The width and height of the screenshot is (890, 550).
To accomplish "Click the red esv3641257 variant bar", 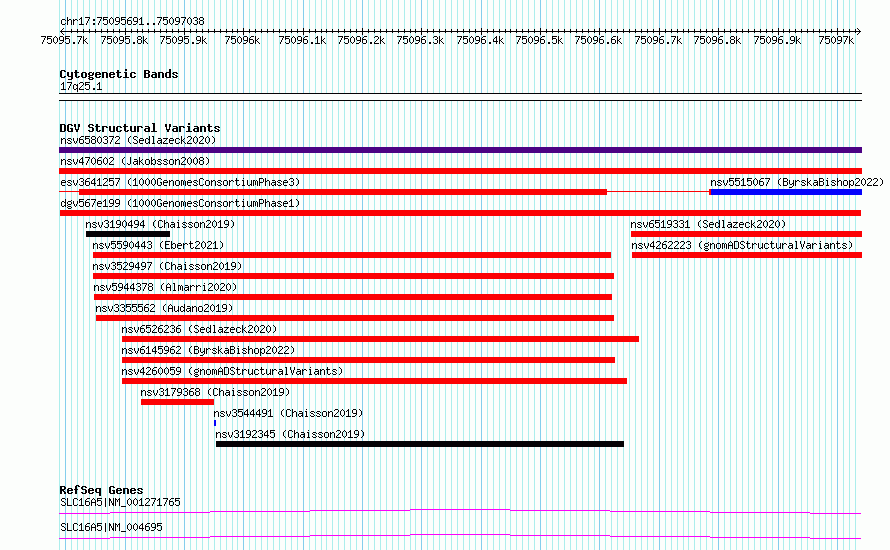I will [x=343, y=192].
